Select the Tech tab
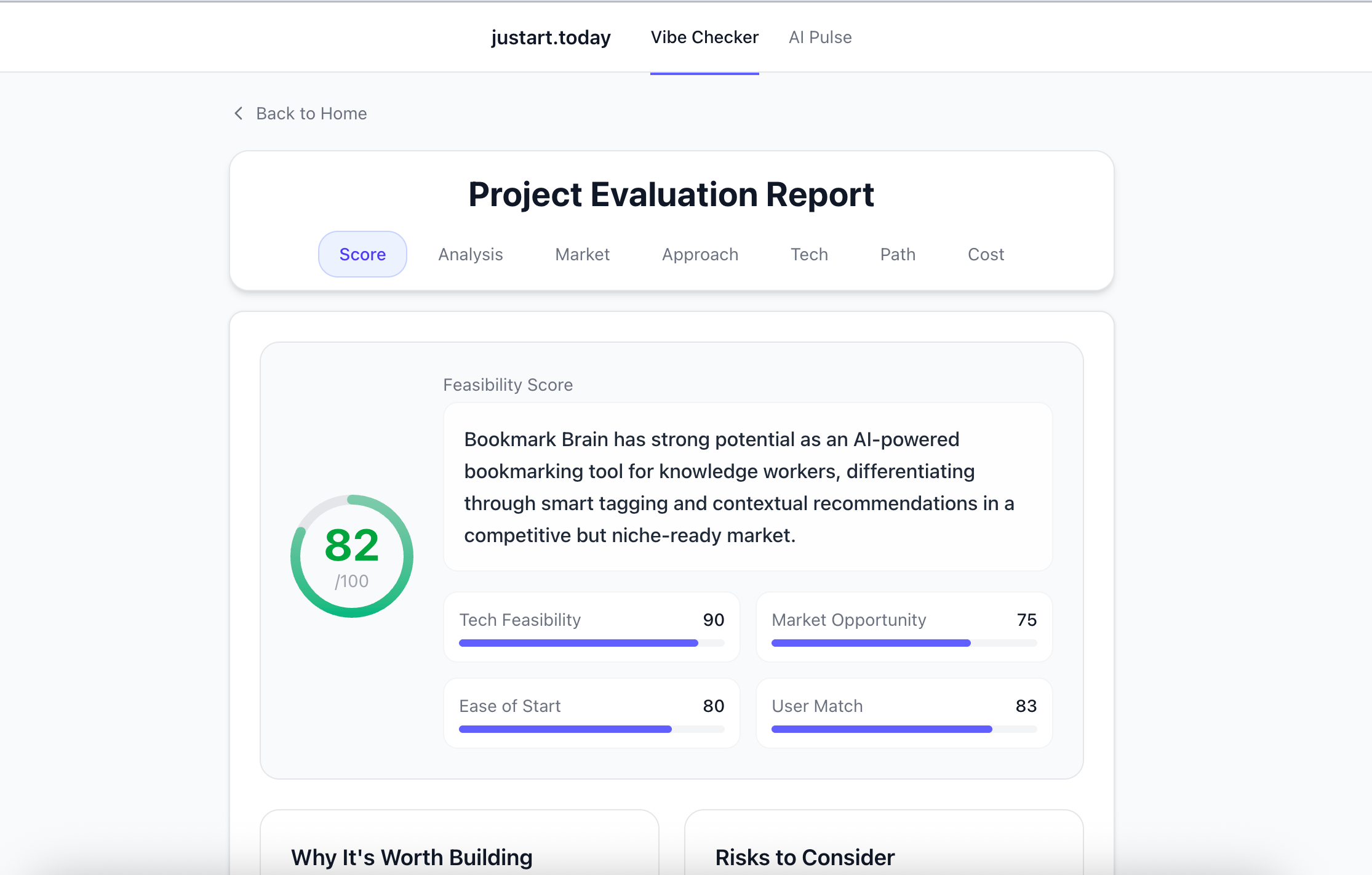This screenshot has width=1372, height=875. click(809, 254)
